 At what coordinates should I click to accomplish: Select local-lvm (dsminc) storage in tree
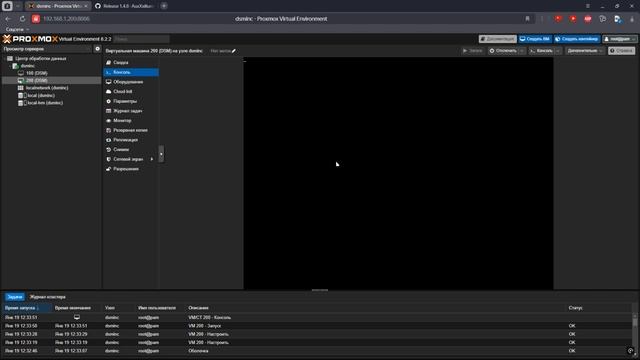tap(45, 103)
